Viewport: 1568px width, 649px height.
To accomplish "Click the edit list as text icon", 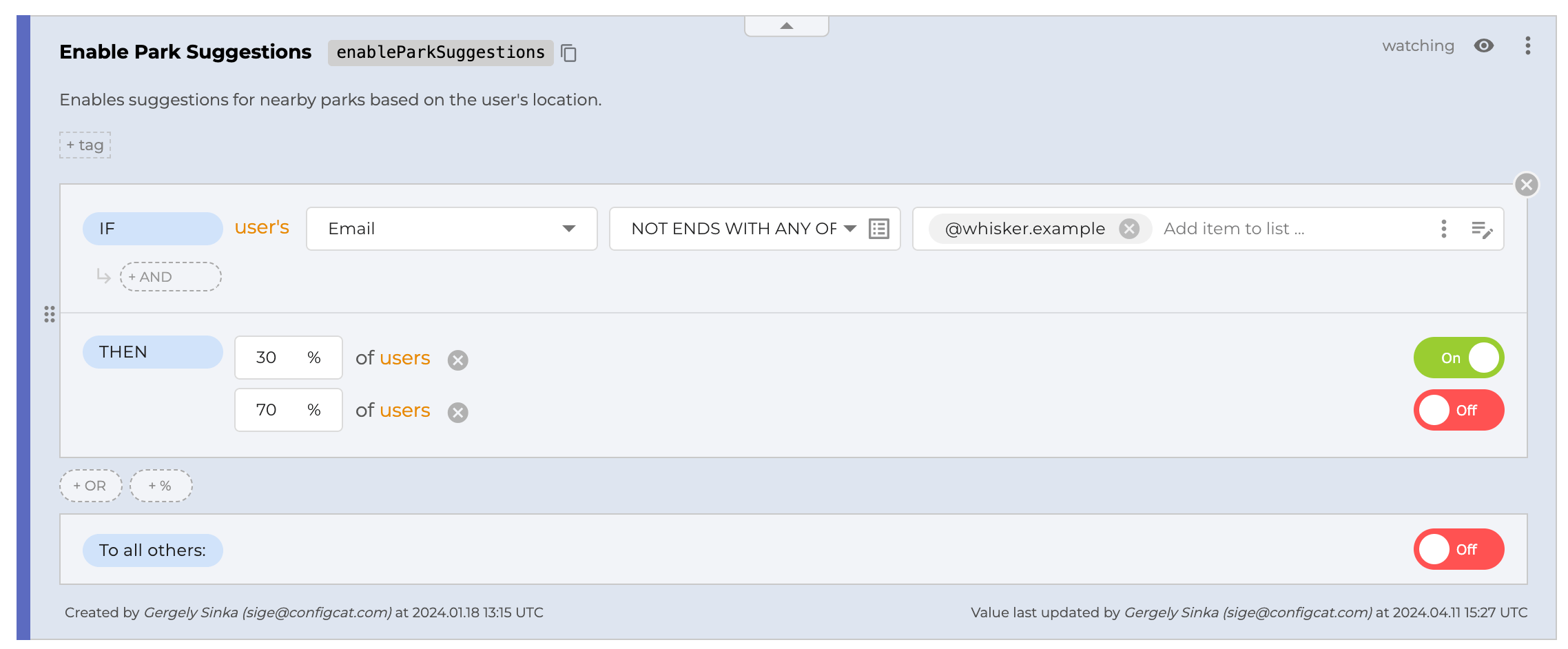I will (x=1481, y=229).
